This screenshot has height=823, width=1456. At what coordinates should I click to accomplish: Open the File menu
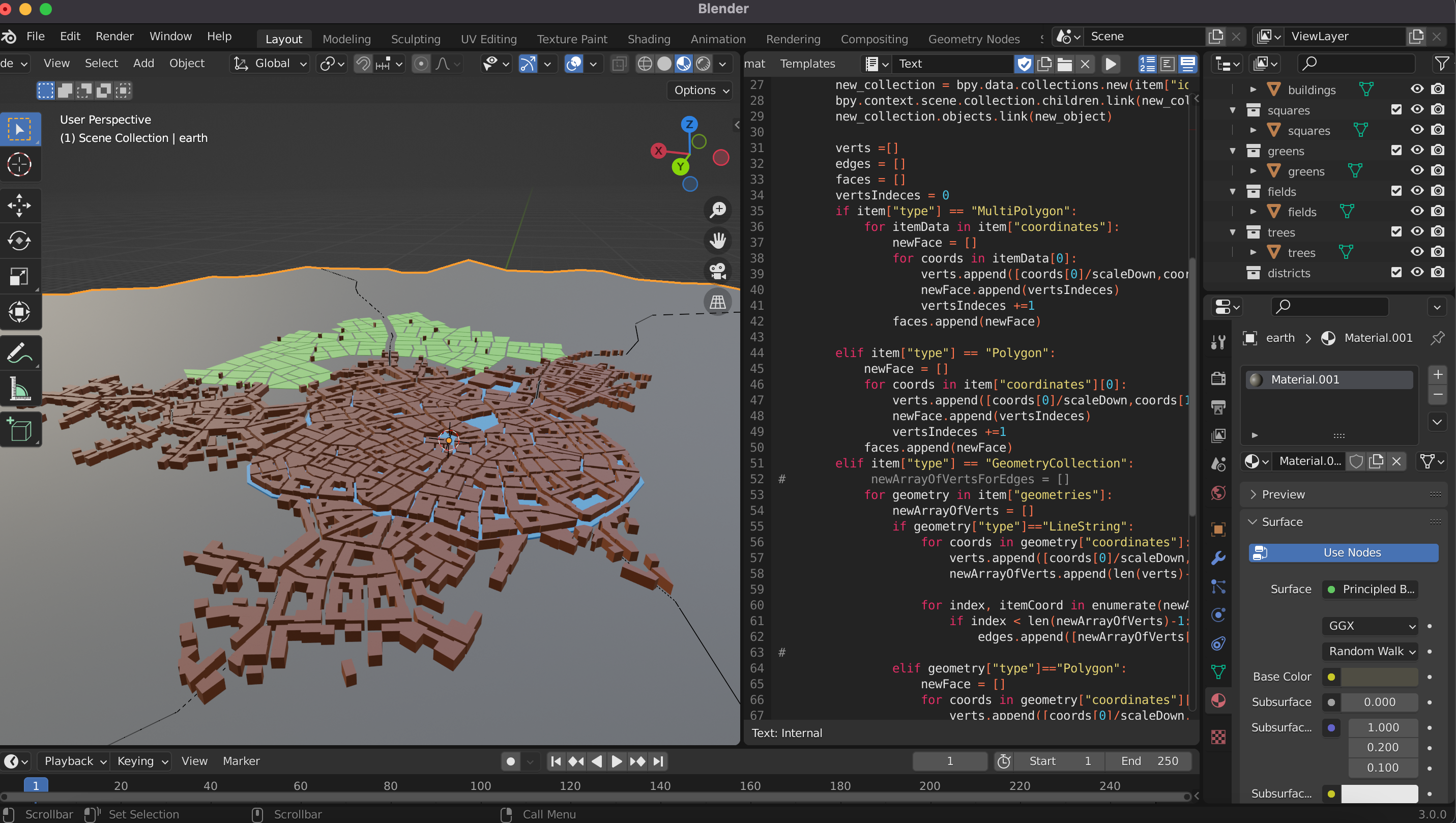35,36
